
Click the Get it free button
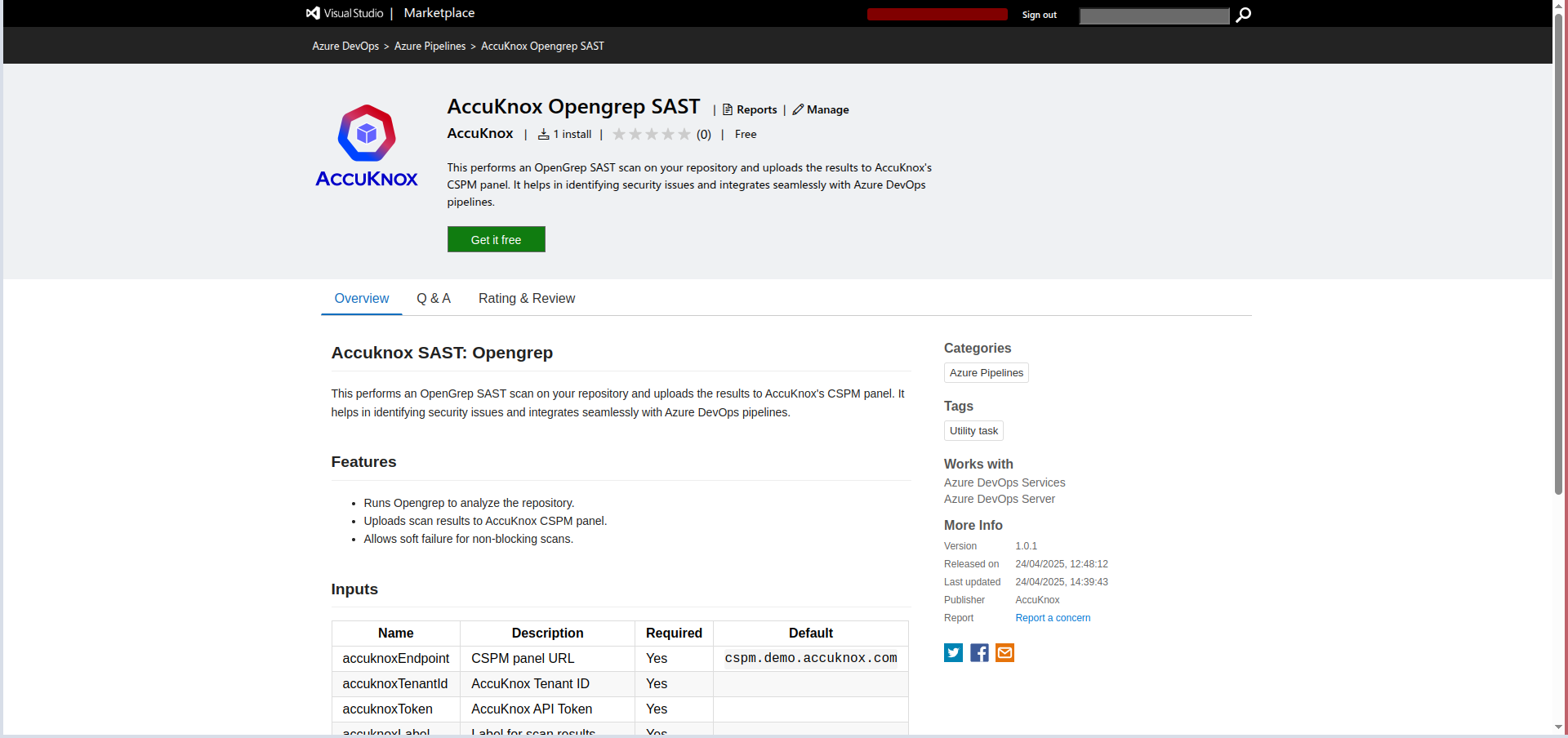(x=496, y=239)
